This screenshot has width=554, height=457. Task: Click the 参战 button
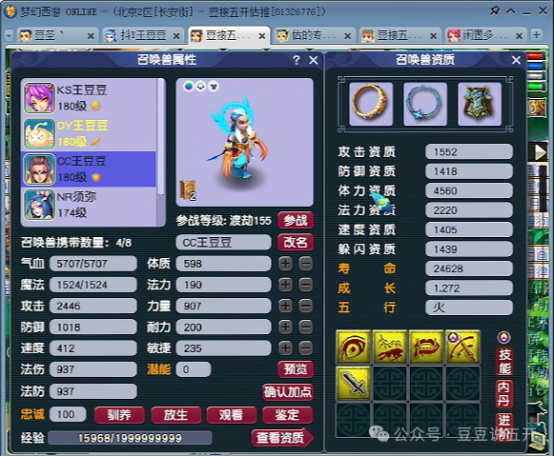(295, 221)
